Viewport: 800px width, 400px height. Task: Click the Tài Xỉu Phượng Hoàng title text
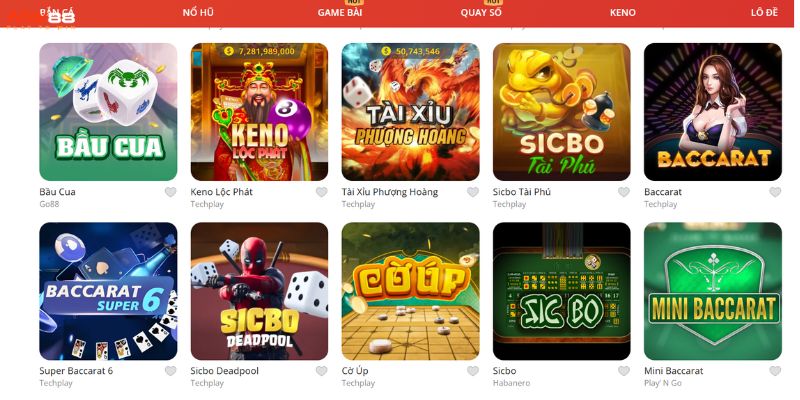[x=390, y=192]
